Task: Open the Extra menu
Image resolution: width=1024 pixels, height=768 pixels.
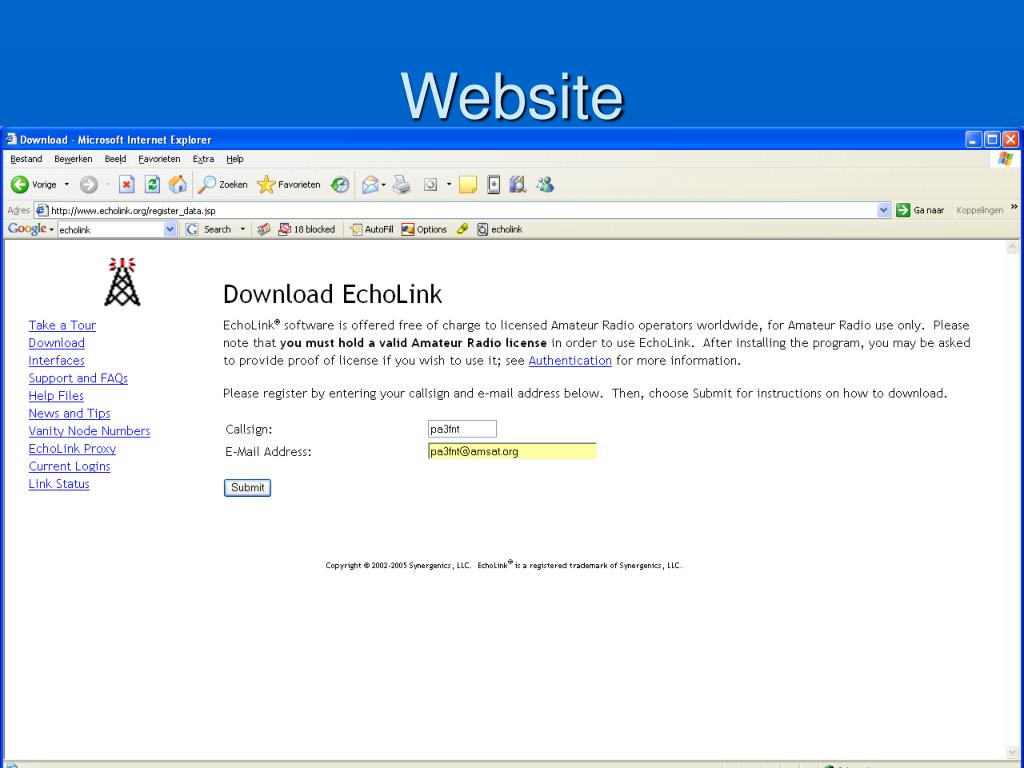Action: coord(203,159)
